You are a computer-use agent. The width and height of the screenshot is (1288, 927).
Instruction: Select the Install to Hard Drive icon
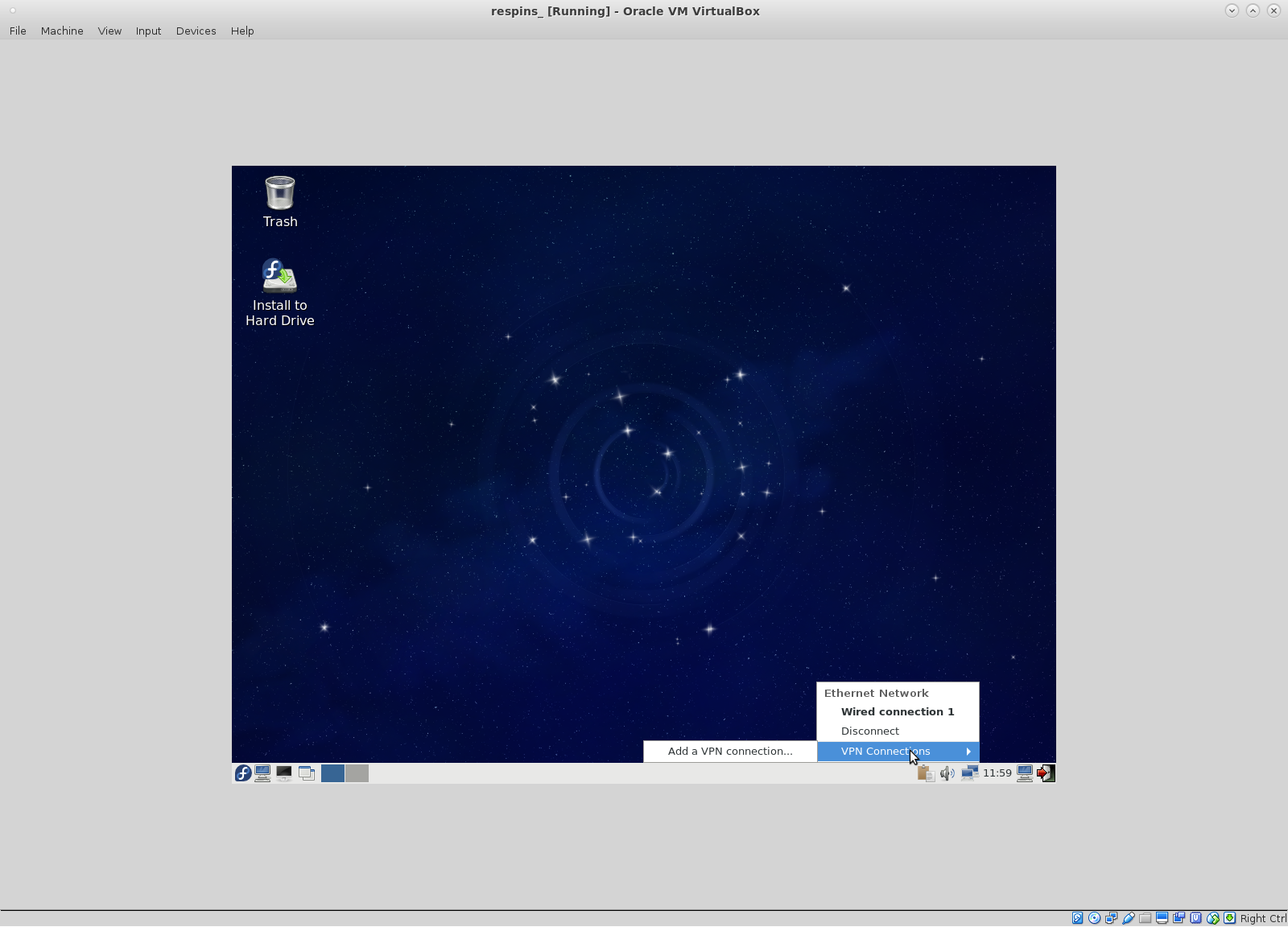(x=279, y=293)
